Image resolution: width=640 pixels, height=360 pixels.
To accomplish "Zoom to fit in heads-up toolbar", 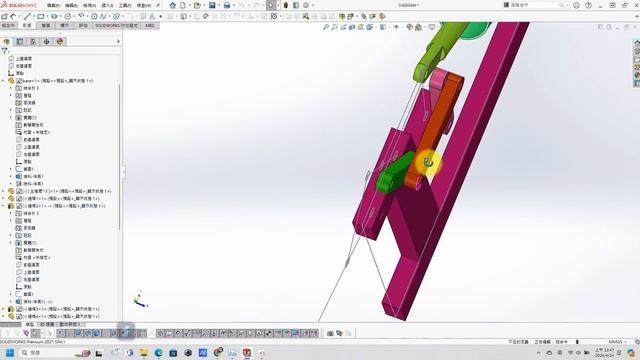I will tap(326, 27).
